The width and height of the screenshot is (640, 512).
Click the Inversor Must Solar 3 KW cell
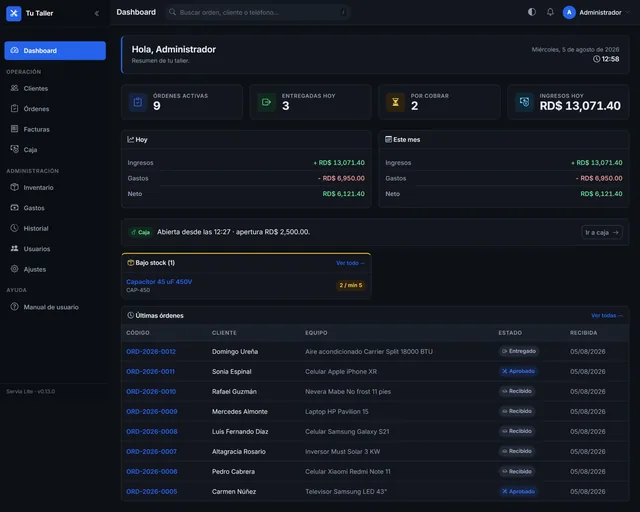[x=342, y=452]
